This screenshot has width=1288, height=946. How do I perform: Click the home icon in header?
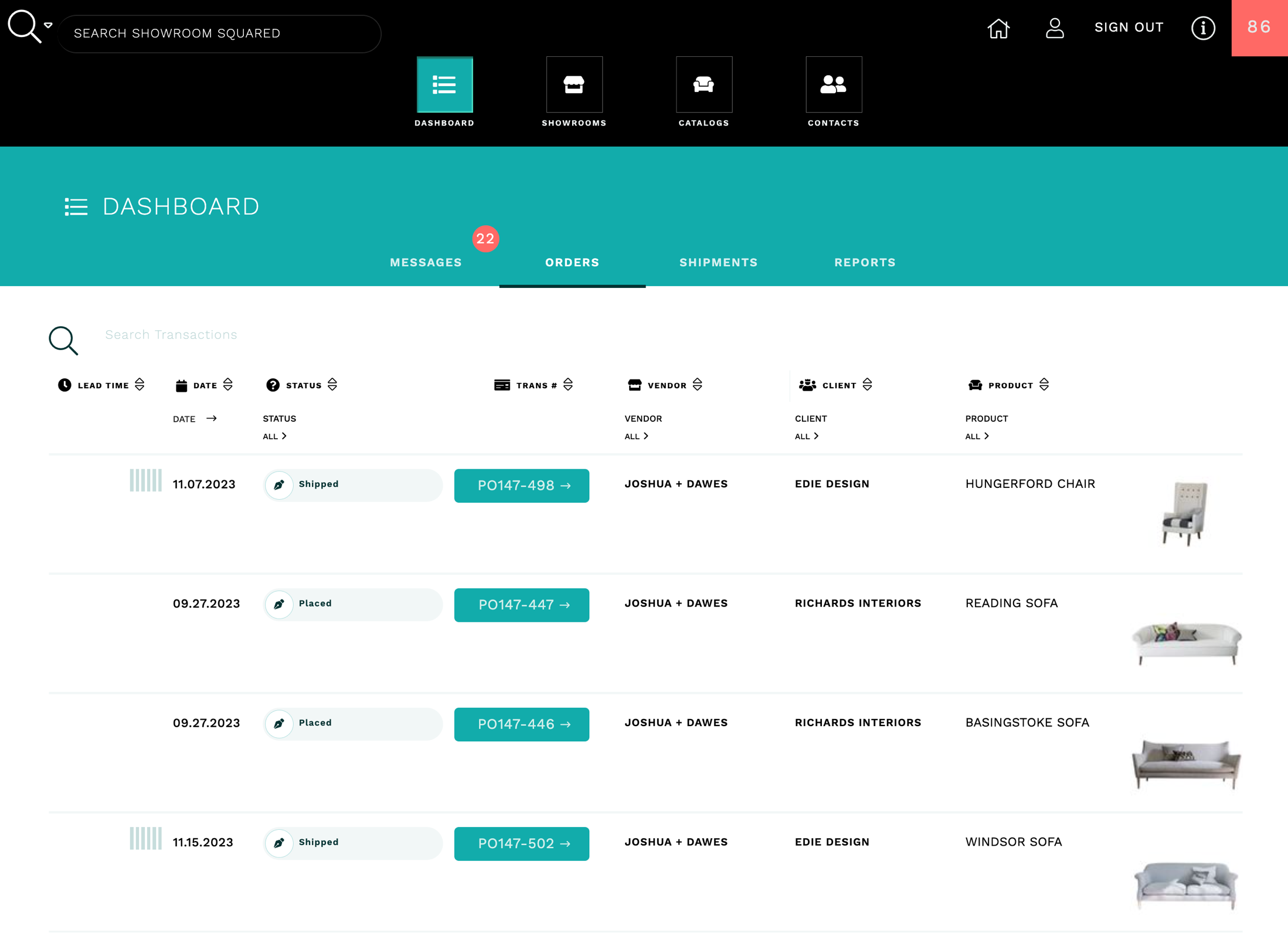998,28
